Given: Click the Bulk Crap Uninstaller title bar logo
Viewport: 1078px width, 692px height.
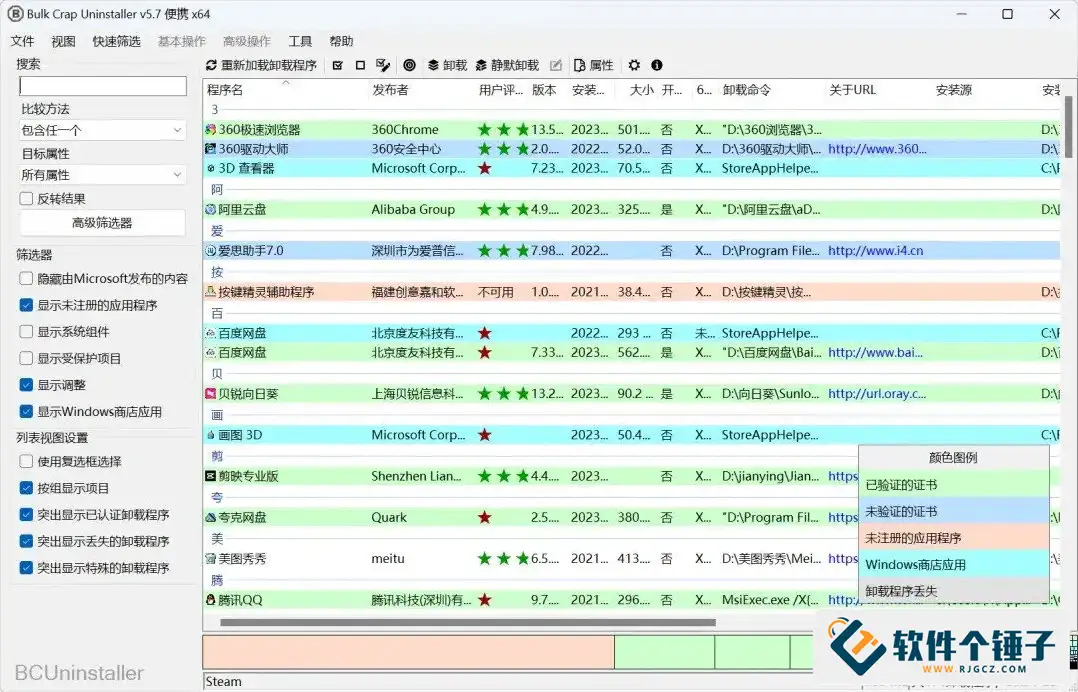Looking at the screenshot, I should [15, 14].
